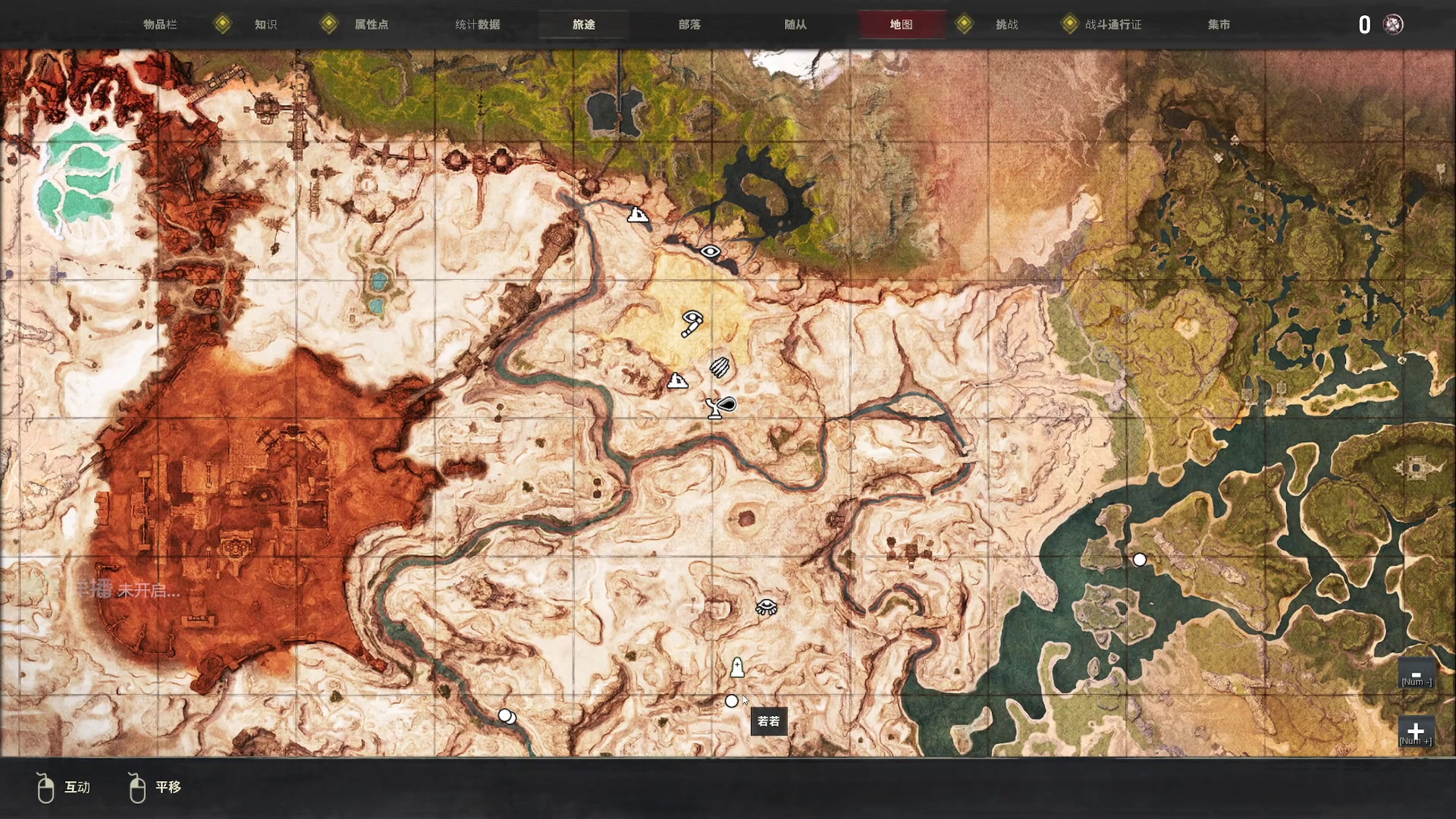Click the northern camp marker by the river
The width and height of the screenshot is (1456, 819).
pyautogui.click(x=638, y=215)
